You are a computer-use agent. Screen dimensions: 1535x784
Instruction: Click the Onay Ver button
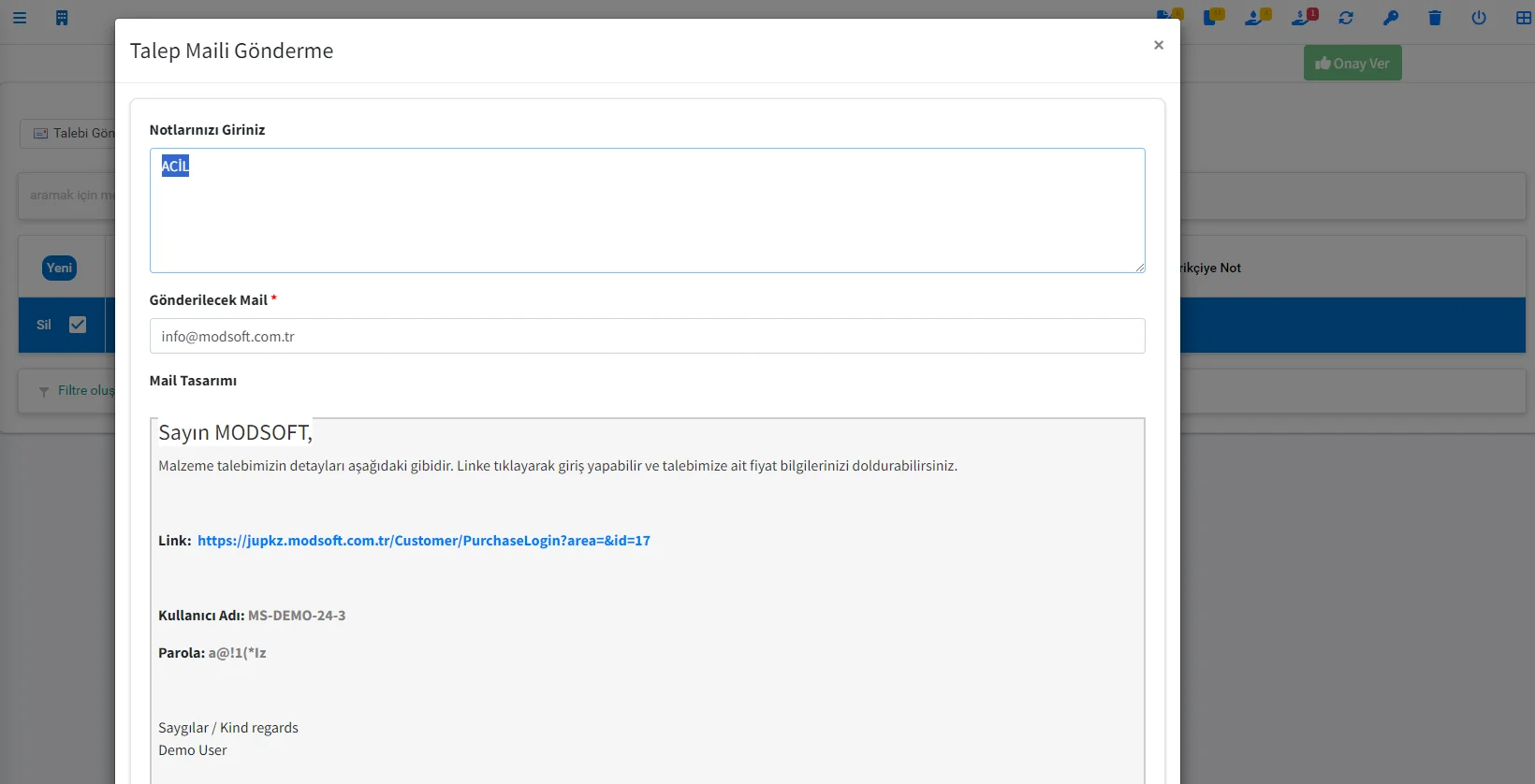(1352, 64)
